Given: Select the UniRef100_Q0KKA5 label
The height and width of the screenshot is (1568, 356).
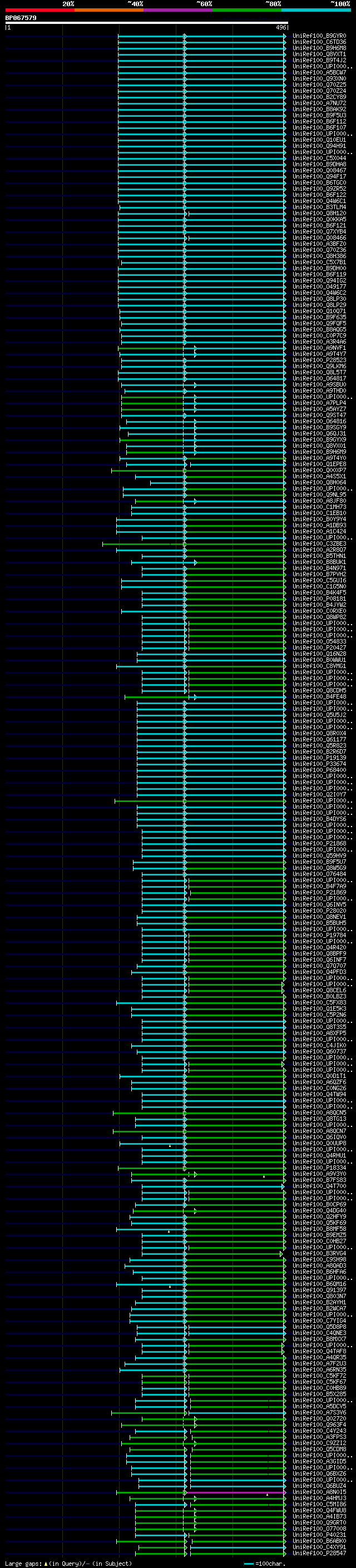Looking at the screenshot, I should 319,219.
